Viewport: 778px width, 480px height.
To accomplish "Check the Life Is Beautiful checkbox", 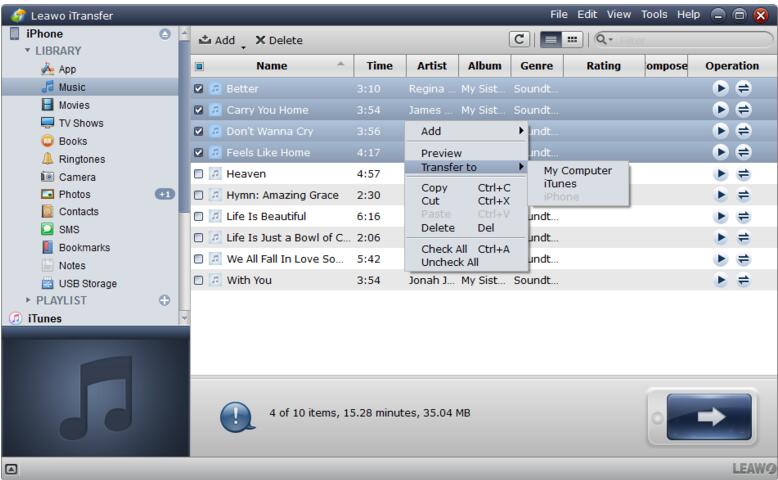I will [x=198, y=217].
